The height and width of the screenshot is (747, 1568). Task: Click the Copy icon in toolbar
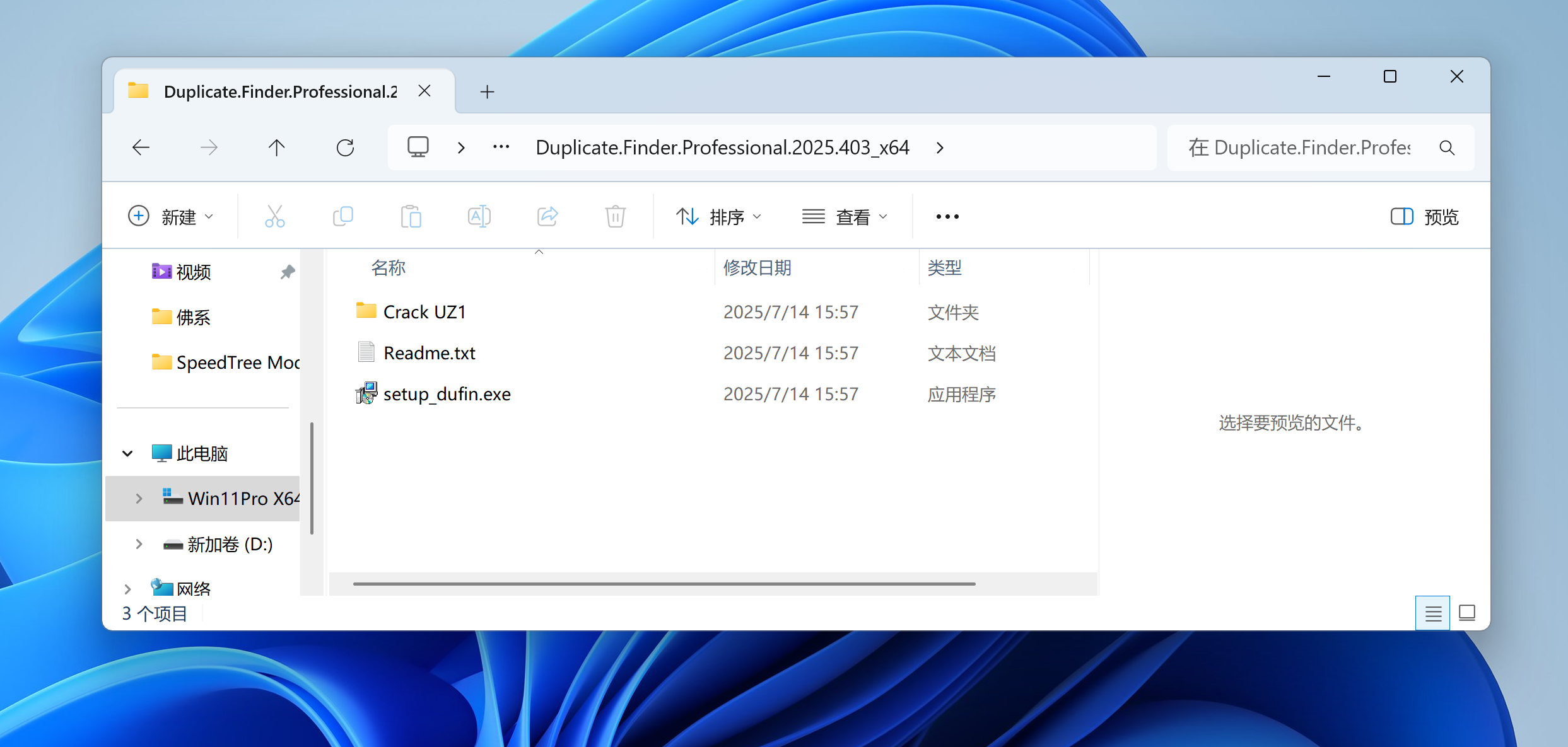tap(343, 216)
